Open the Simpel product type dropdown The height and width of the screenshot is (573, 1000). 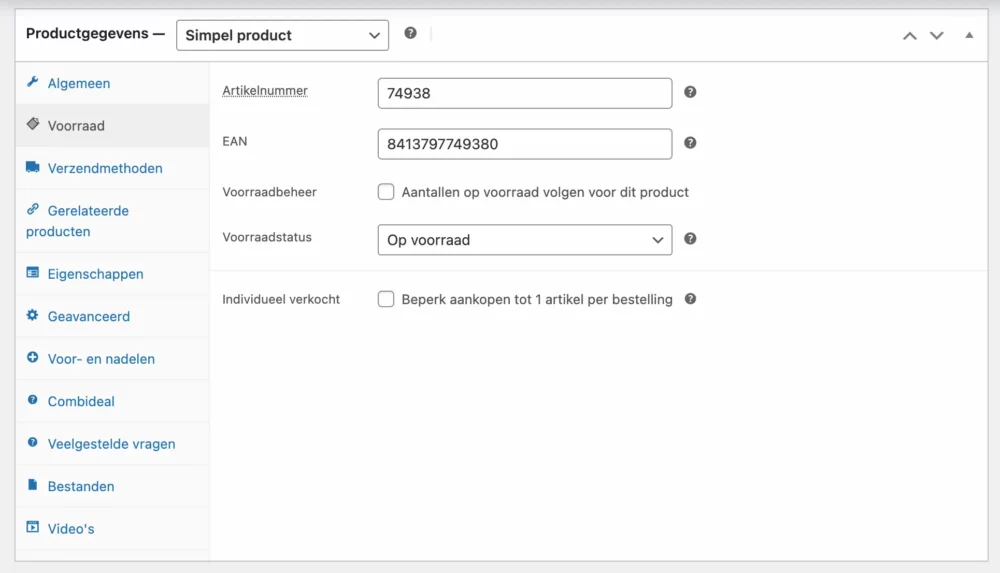(283, 35)
